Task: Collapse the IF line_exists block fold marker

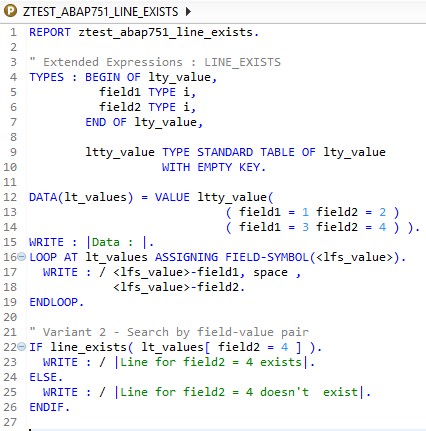Action: coord(21,347)
